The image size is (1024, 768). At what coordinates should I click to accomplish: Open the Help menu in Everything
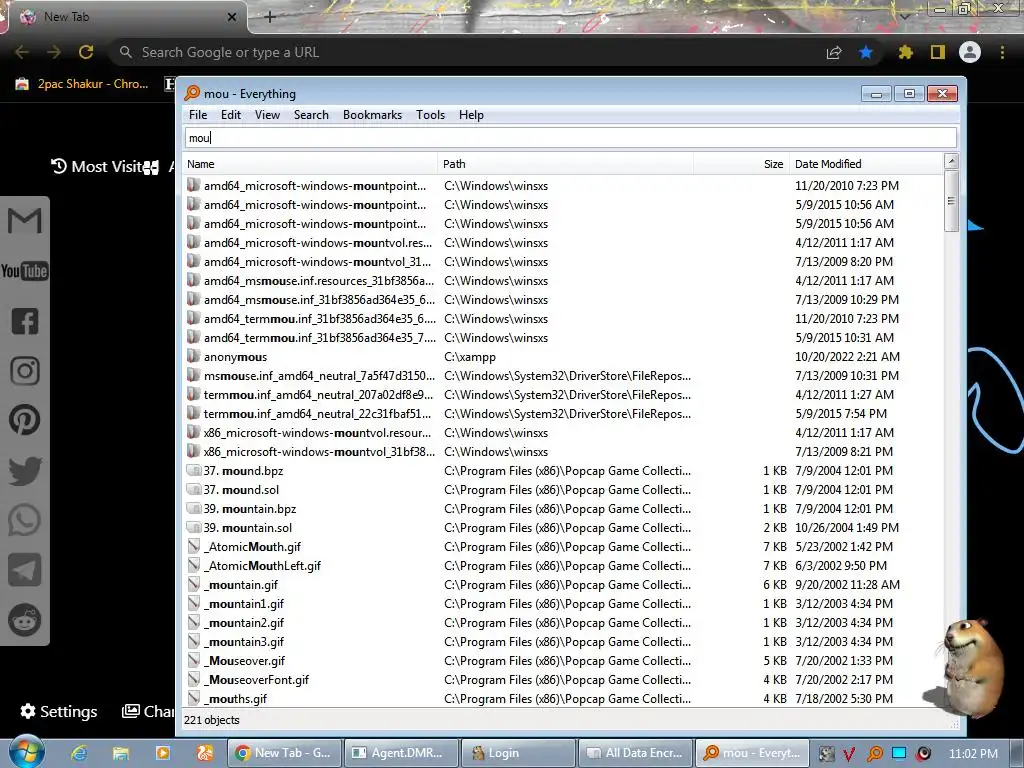pos(471,115)
